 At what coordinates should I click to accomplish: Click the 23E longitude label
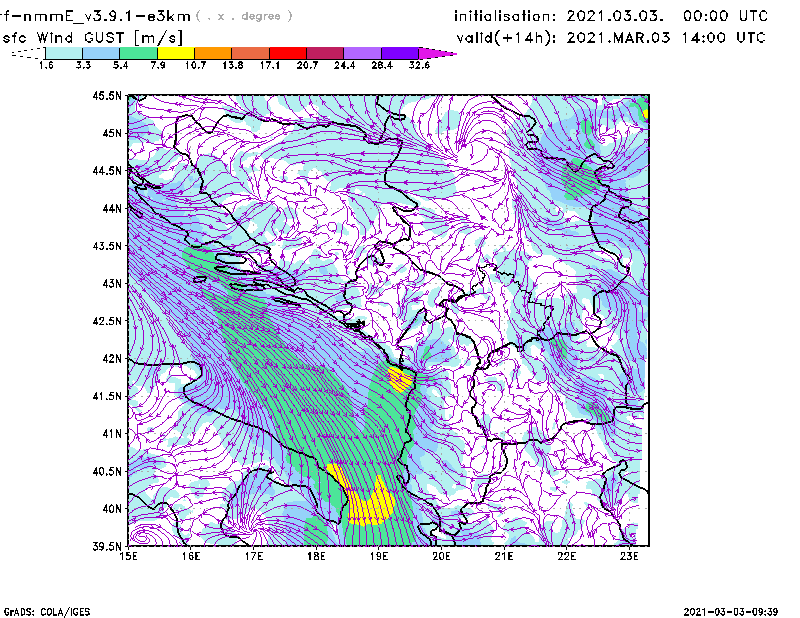pyautogui.click(x=629, y=556)
